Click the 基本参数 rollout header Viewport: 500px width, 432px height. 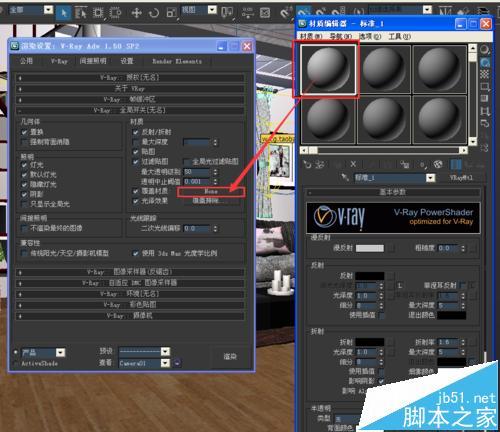(393, 192)
